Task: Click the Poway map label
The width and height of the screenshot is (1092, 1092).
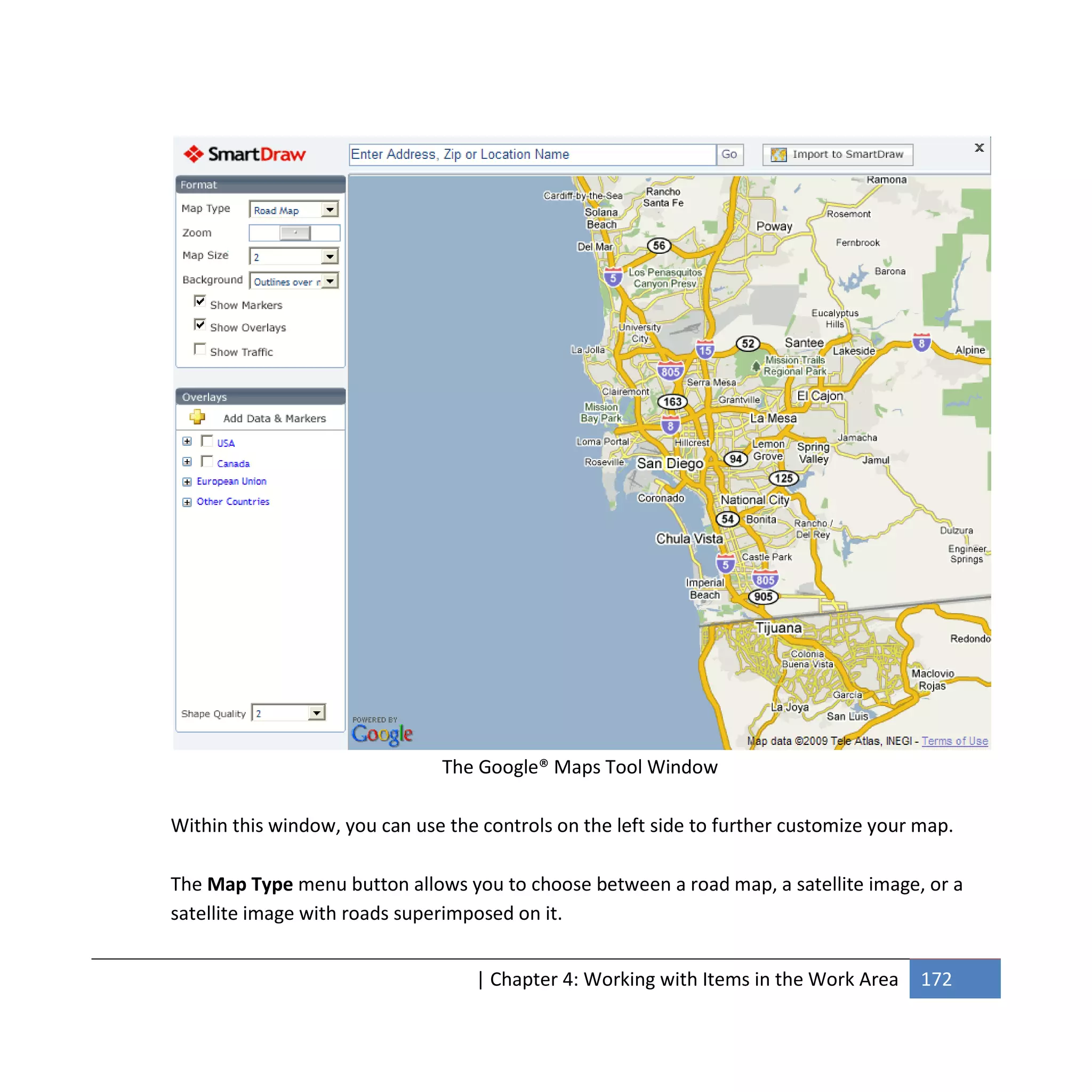Action: tap(774, 226)
